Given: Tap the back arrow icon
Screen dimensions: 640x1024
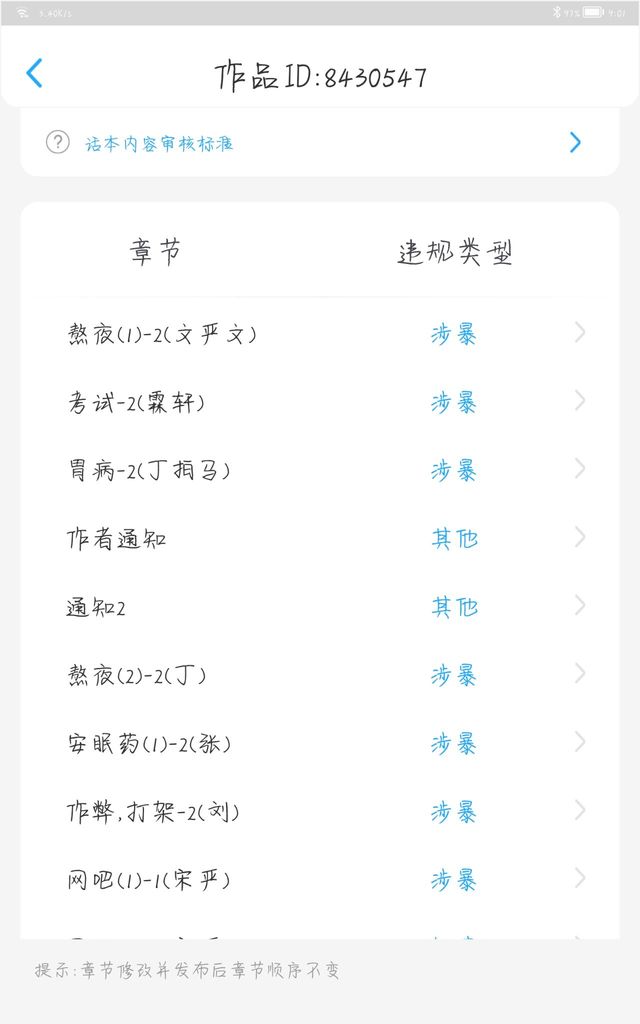Looking at the screenshot, I should click(34, 73).
